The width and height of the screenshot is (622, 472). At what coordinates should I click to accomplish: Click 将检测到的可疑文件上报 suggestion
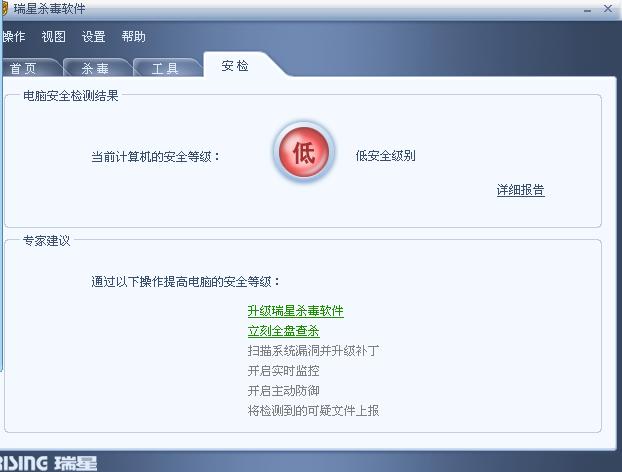coord(313,411)
